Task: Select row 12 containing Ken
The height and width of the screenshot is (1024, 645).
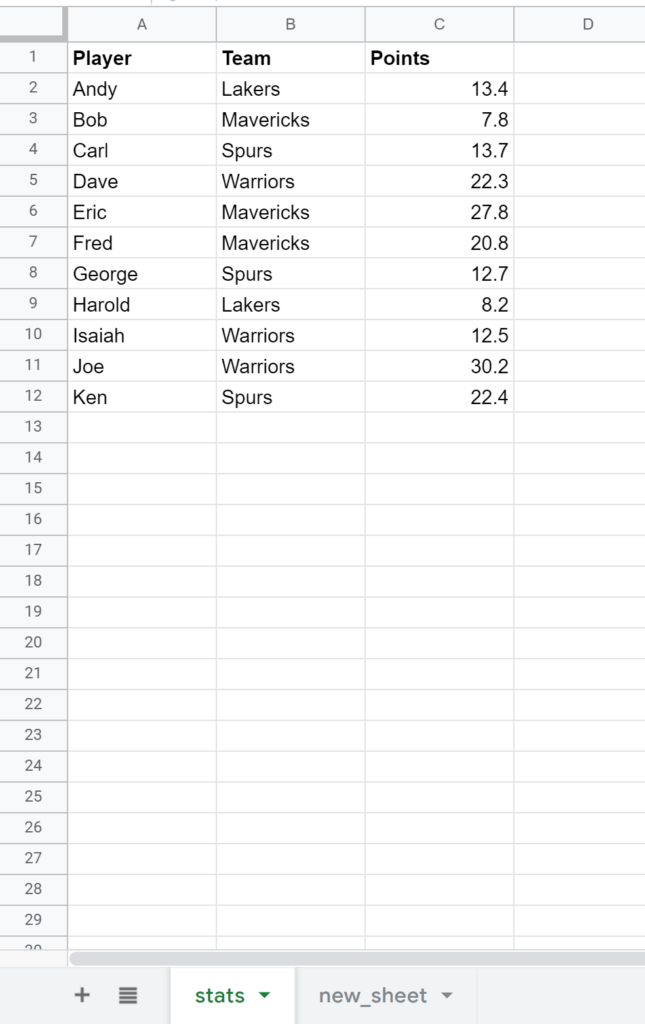Action: [34, 397]
